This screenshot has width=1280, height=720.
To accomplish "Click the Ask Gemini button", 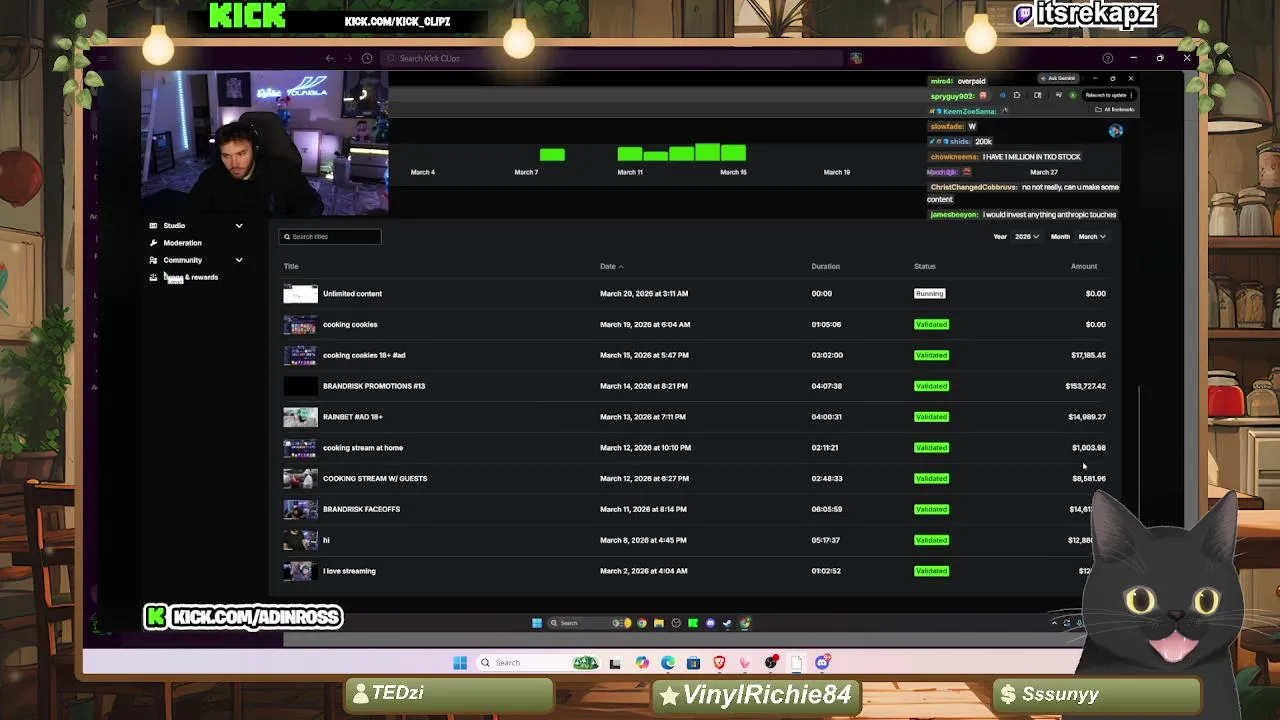I will pyautogui.click(x=1058, y=78).
